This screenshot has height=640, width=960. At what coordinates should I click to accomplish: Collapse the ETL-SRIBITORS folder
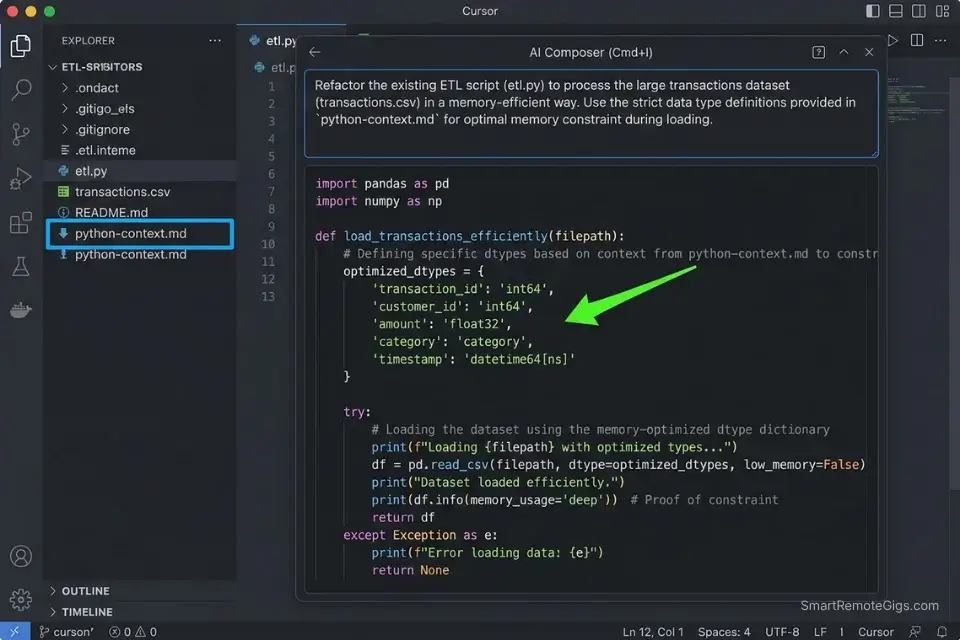[x=51, y=66]
